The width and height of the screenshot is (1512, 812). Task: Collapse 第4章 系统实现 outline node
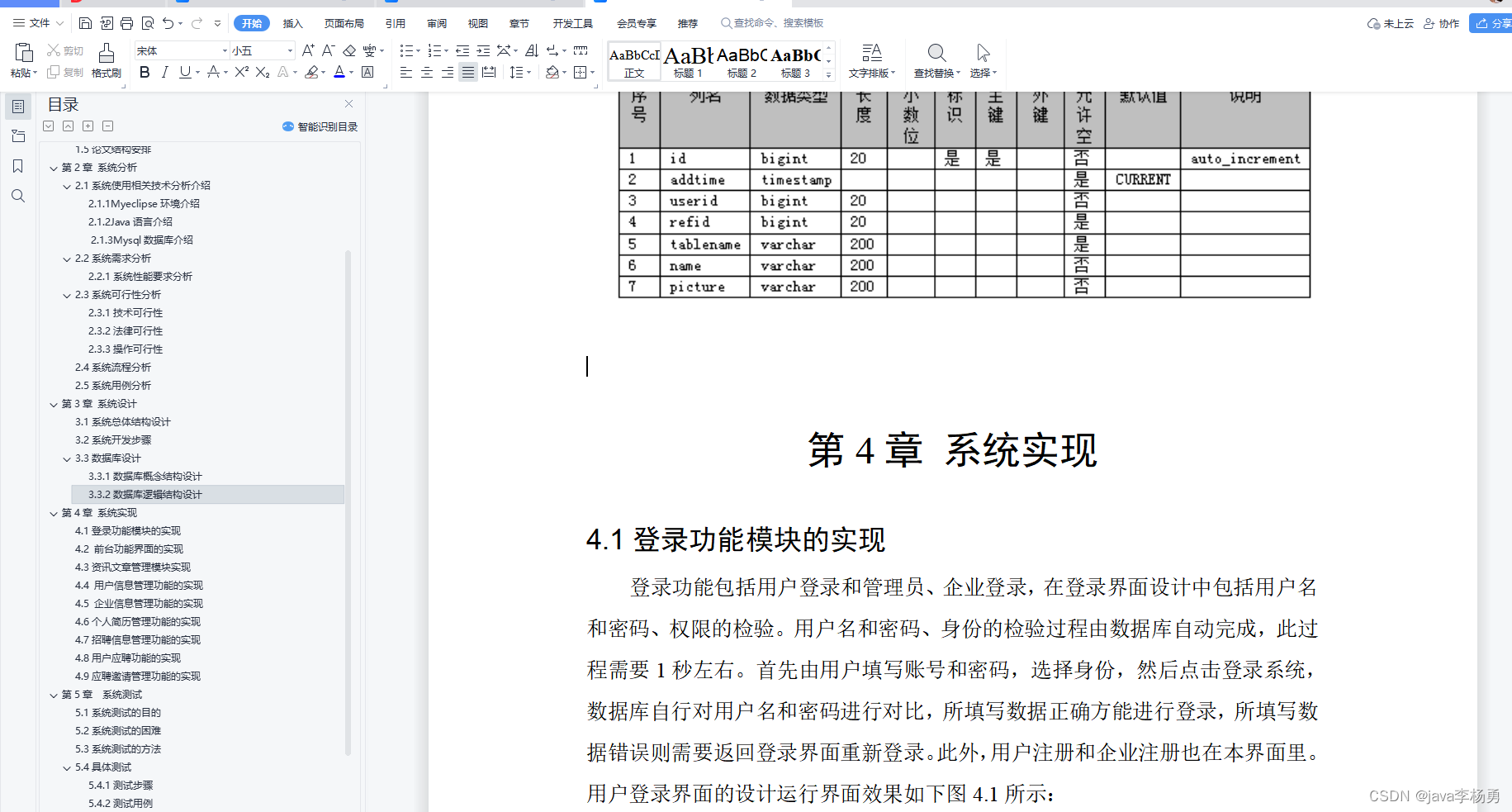54,513
